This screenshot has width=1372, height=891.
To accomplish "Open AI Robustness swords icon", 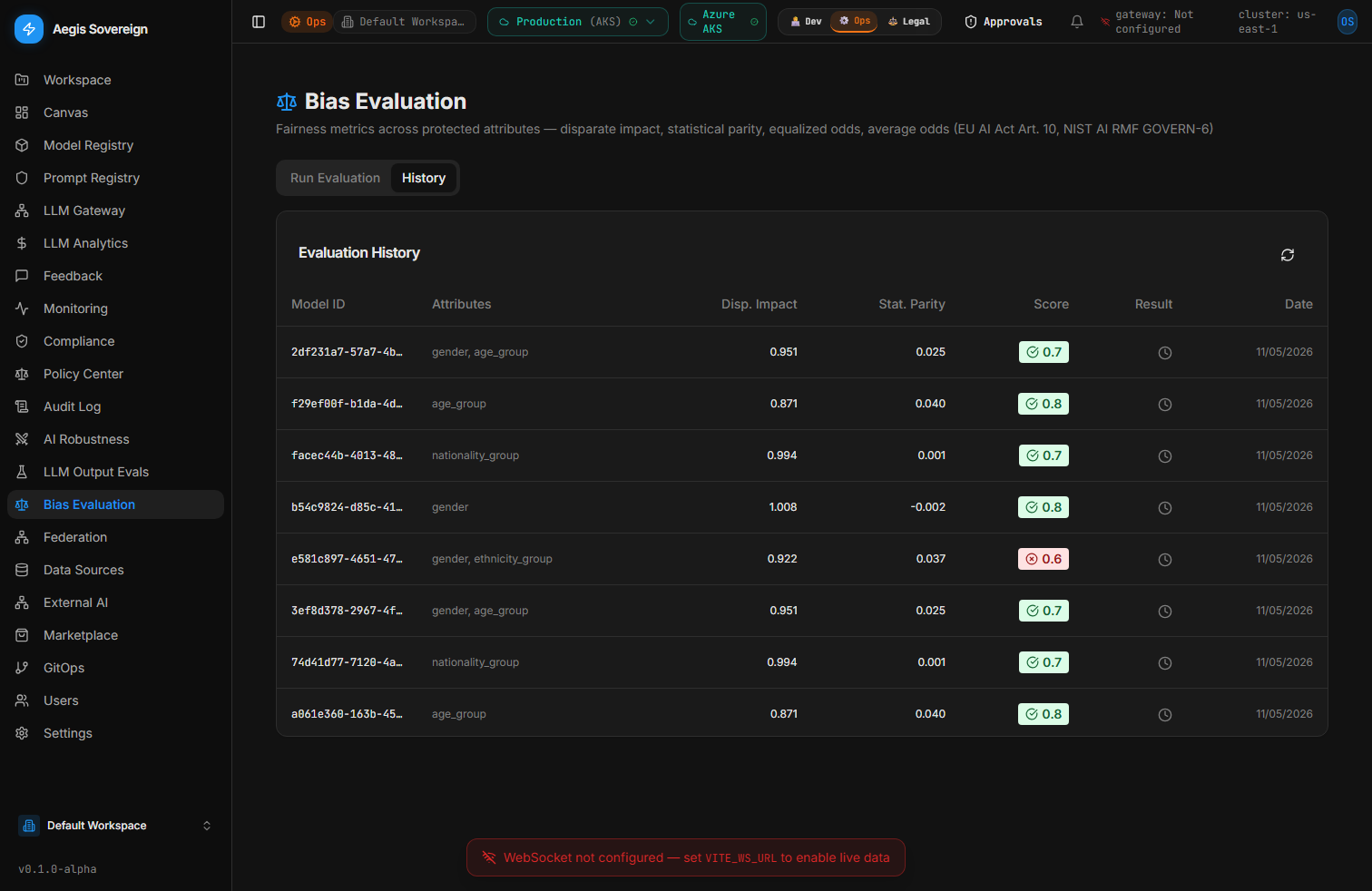I will click(x=22, y=439).
